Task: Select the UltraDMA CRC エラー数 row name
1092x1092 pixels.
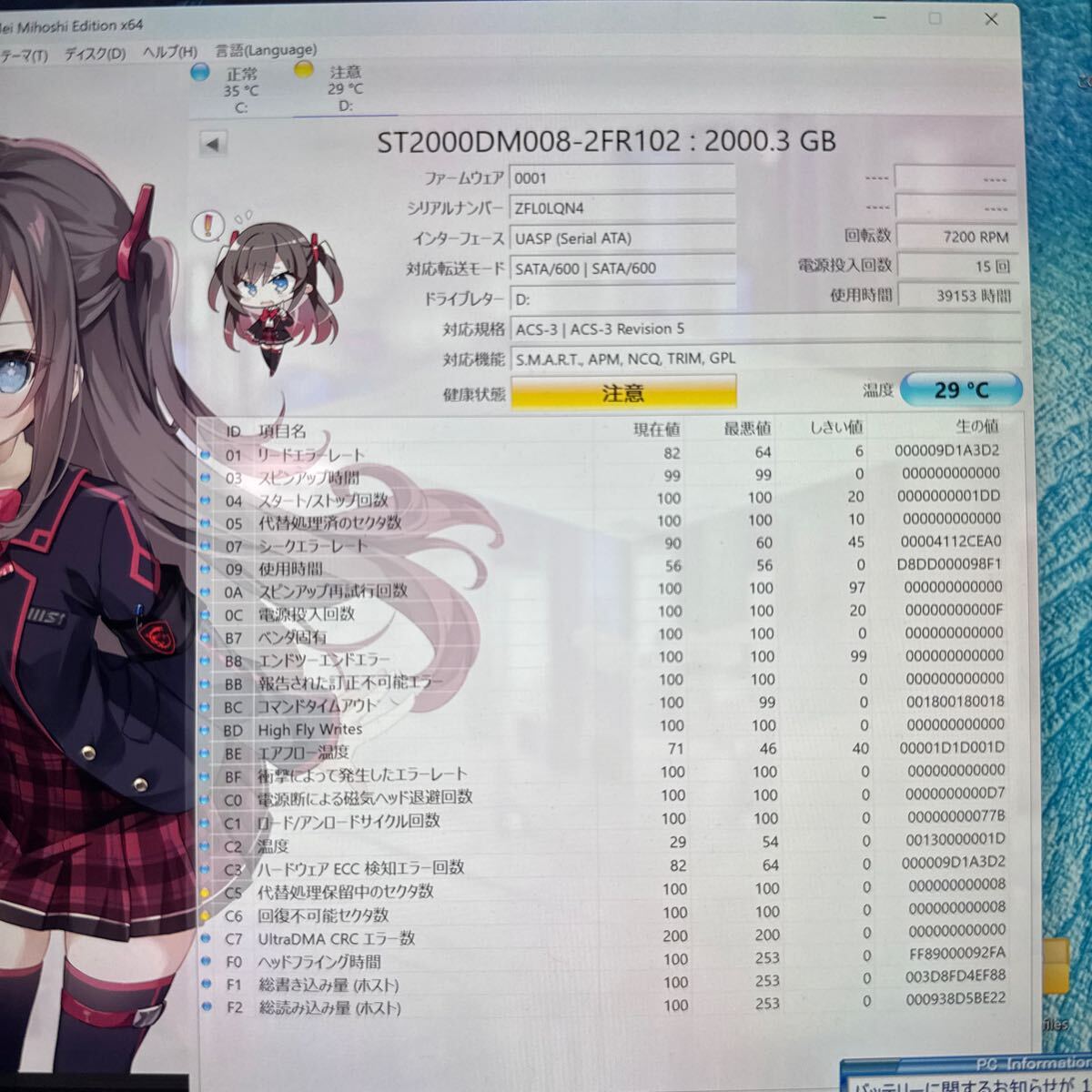Action: 336,938
